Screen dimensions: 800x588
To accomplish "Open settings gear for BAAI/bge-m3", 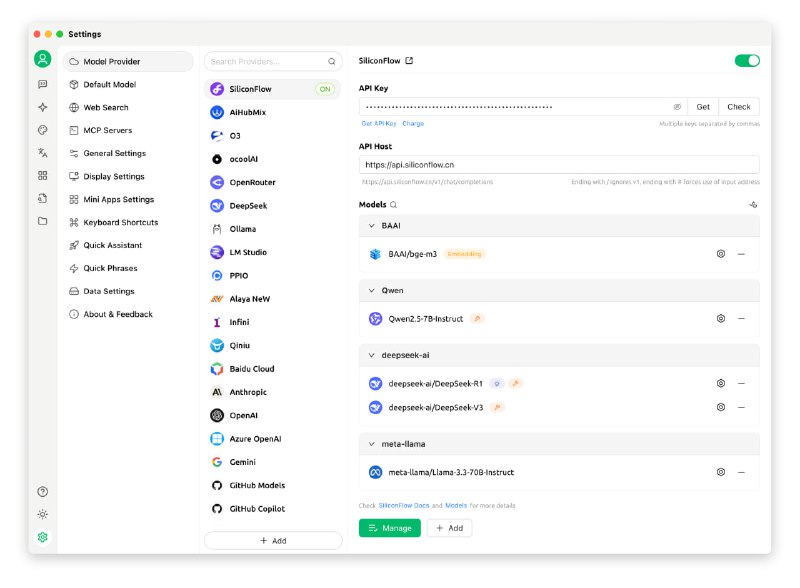I will pos(721,254).
